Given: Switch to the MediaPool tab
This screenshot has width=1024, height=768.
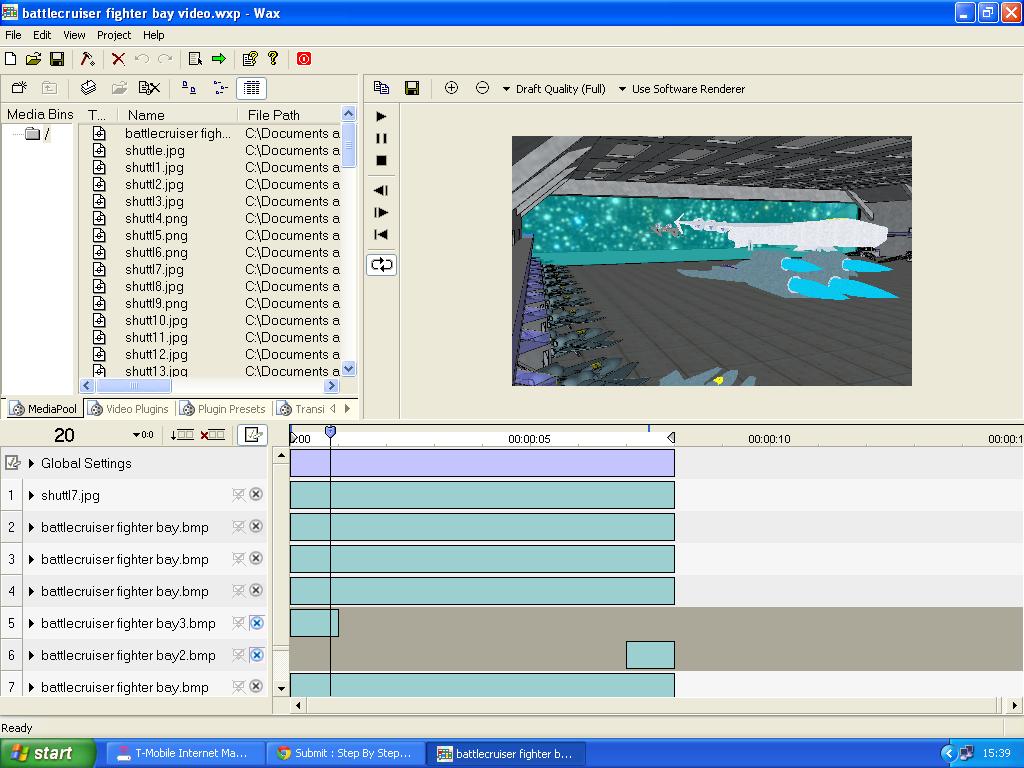Looking at the screenshot, I should coord(45,408).
